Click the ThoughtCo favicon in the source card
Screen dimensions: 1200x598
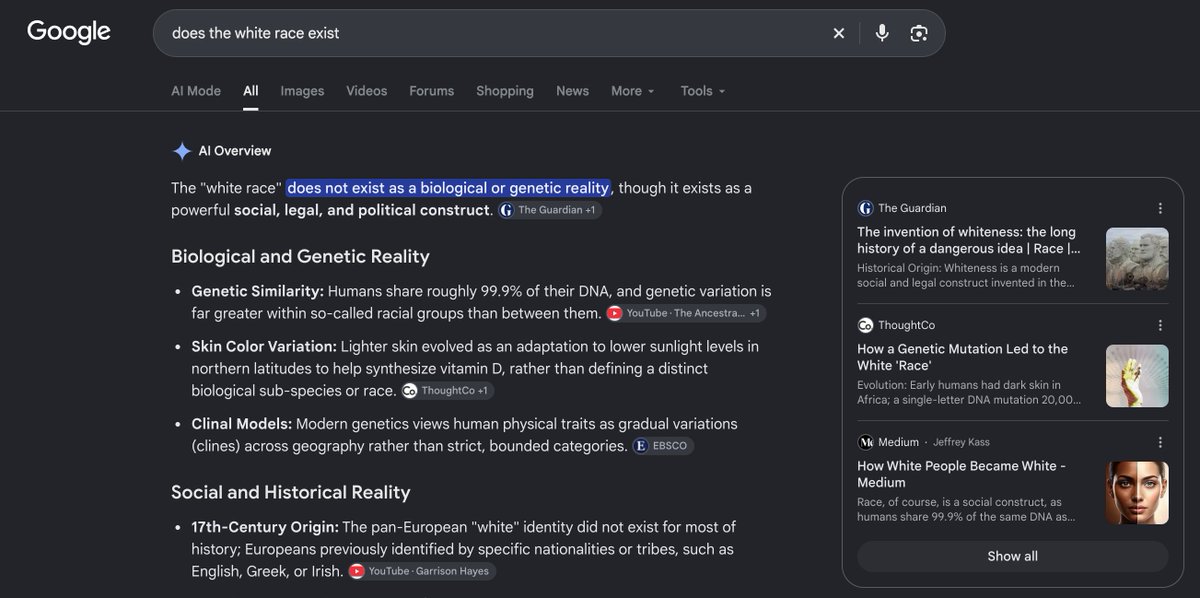click(865, 325)
